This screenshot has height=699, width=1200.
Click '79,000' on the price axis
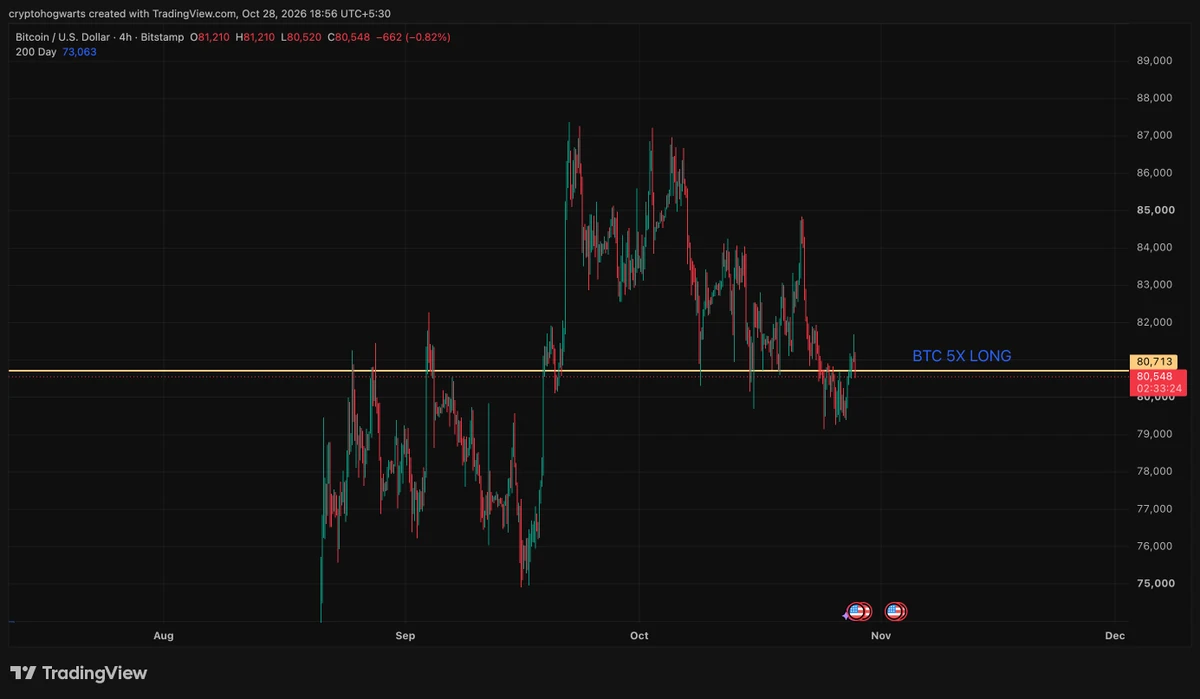point(1155,434)
